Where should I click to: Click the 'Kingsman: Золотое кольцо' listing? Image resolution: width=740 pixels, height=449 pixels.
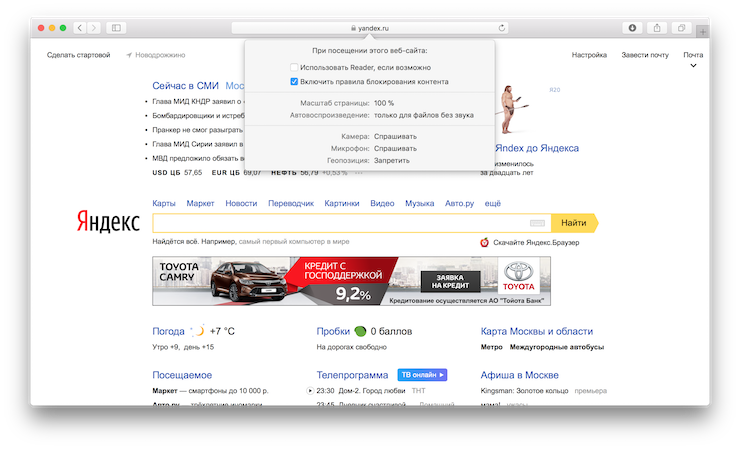pos(524,391)
